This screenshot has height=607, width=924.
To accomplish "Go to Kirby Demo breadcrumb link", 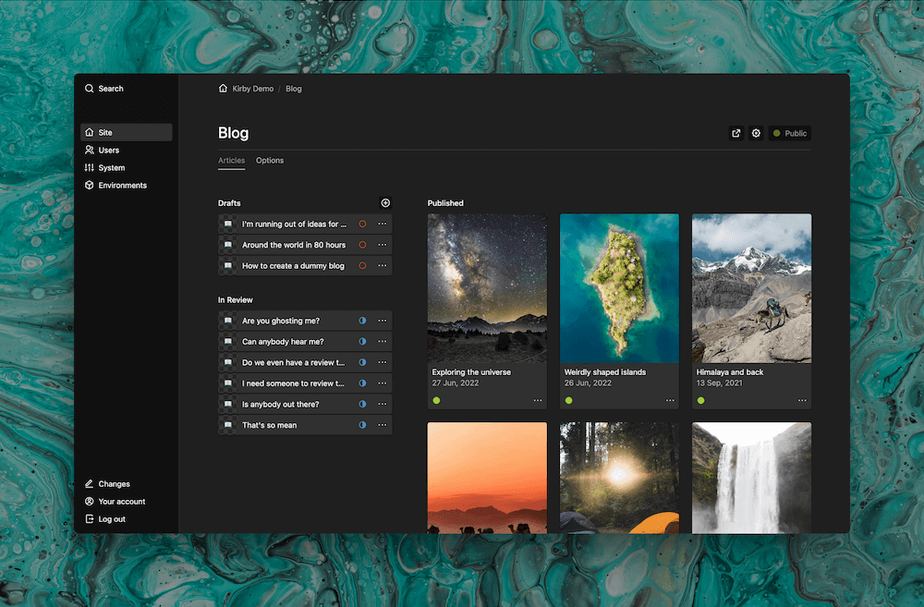I will coord(254,89).
